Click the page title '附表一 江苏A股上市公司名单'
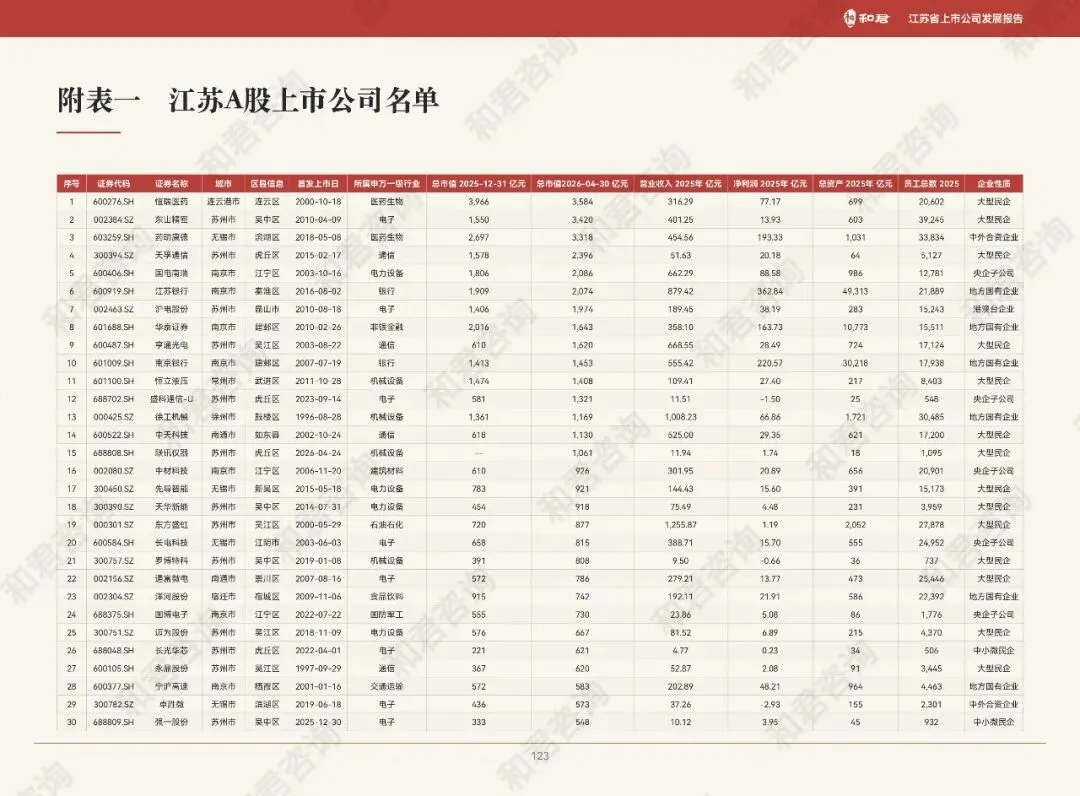 point(248,101)
